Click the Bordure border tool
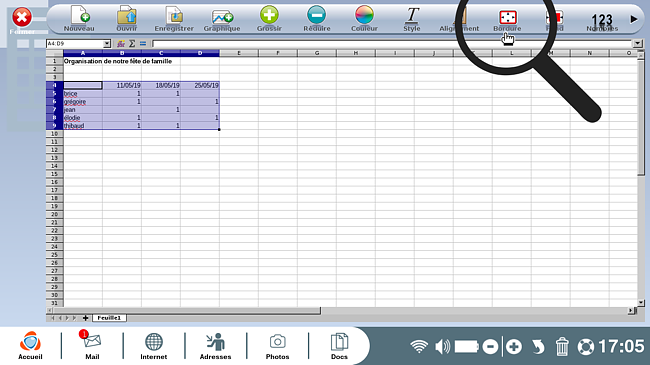The height and width of the screenshot is (365, 650). coord(507,19)
